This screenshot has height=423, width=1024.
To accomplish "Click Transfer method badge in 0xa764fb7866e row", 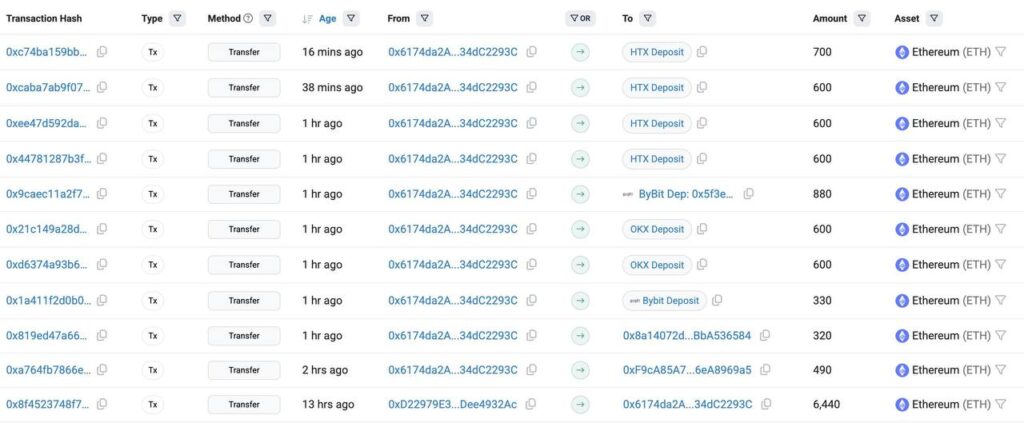I will tap(244, 370).
